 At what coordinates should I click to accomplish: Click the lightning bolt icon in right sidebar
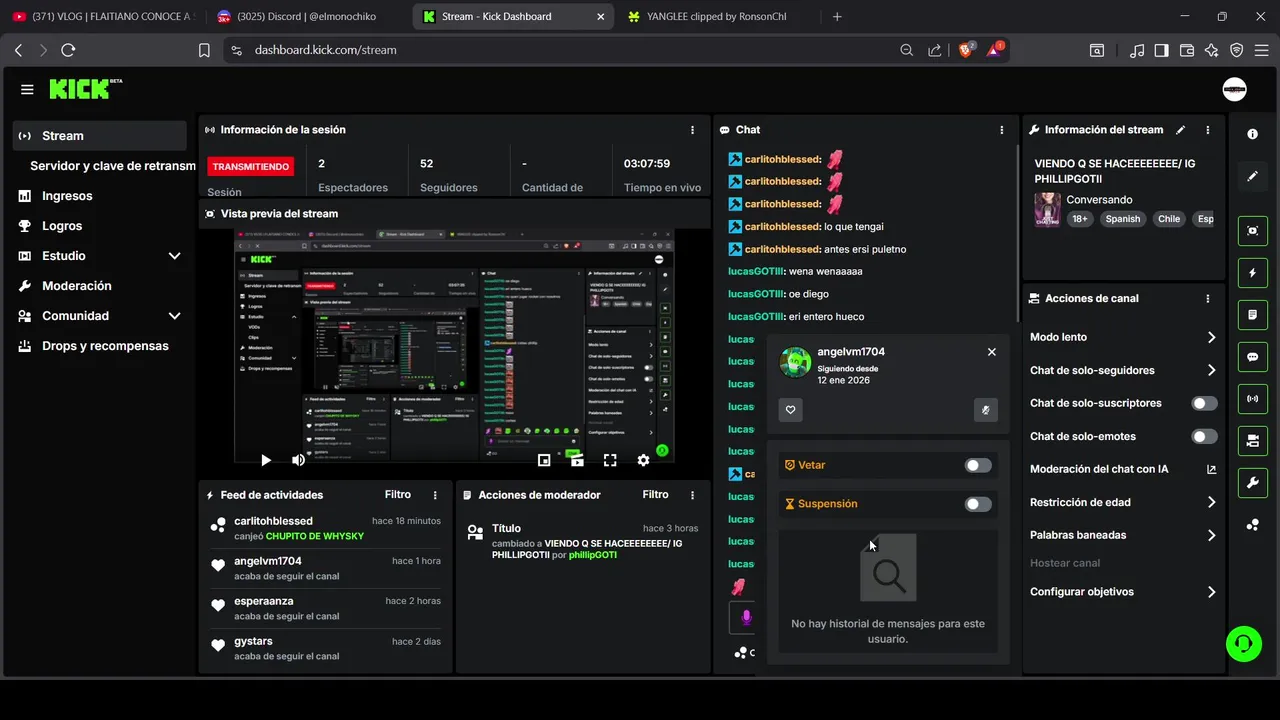(1253, 273)
